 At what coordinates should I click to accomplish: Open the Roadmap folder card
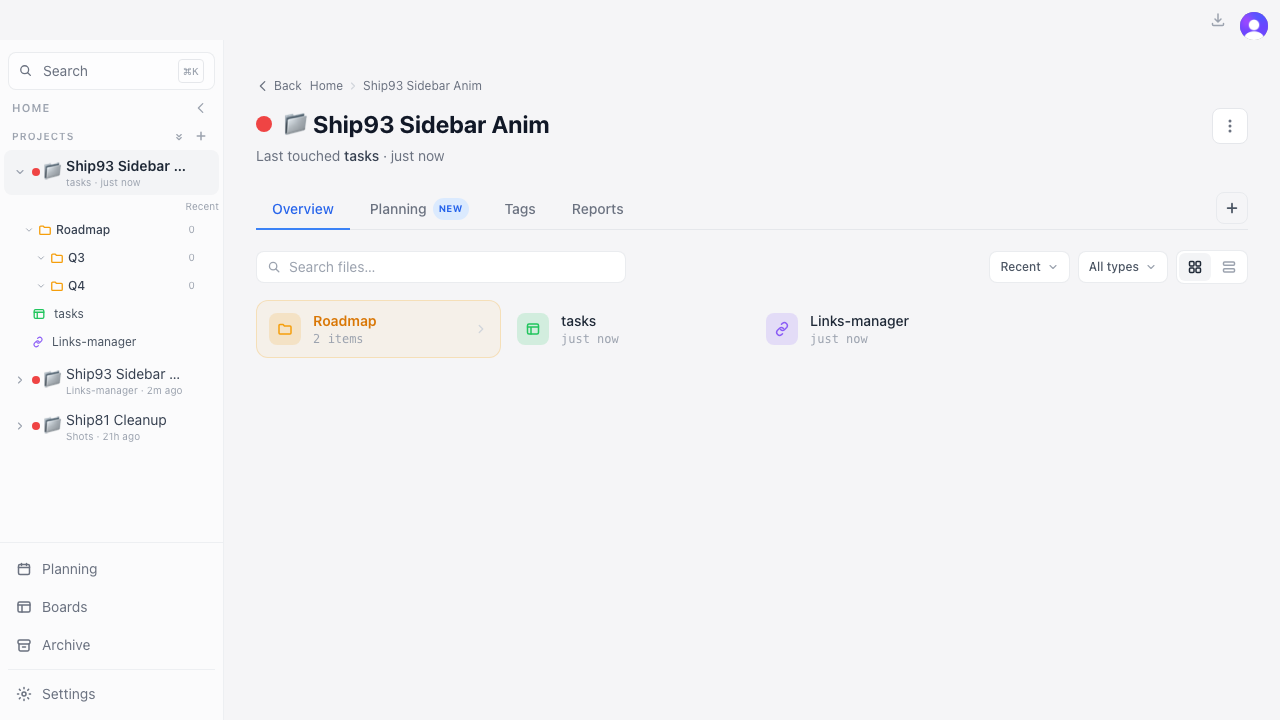[378, 329]
